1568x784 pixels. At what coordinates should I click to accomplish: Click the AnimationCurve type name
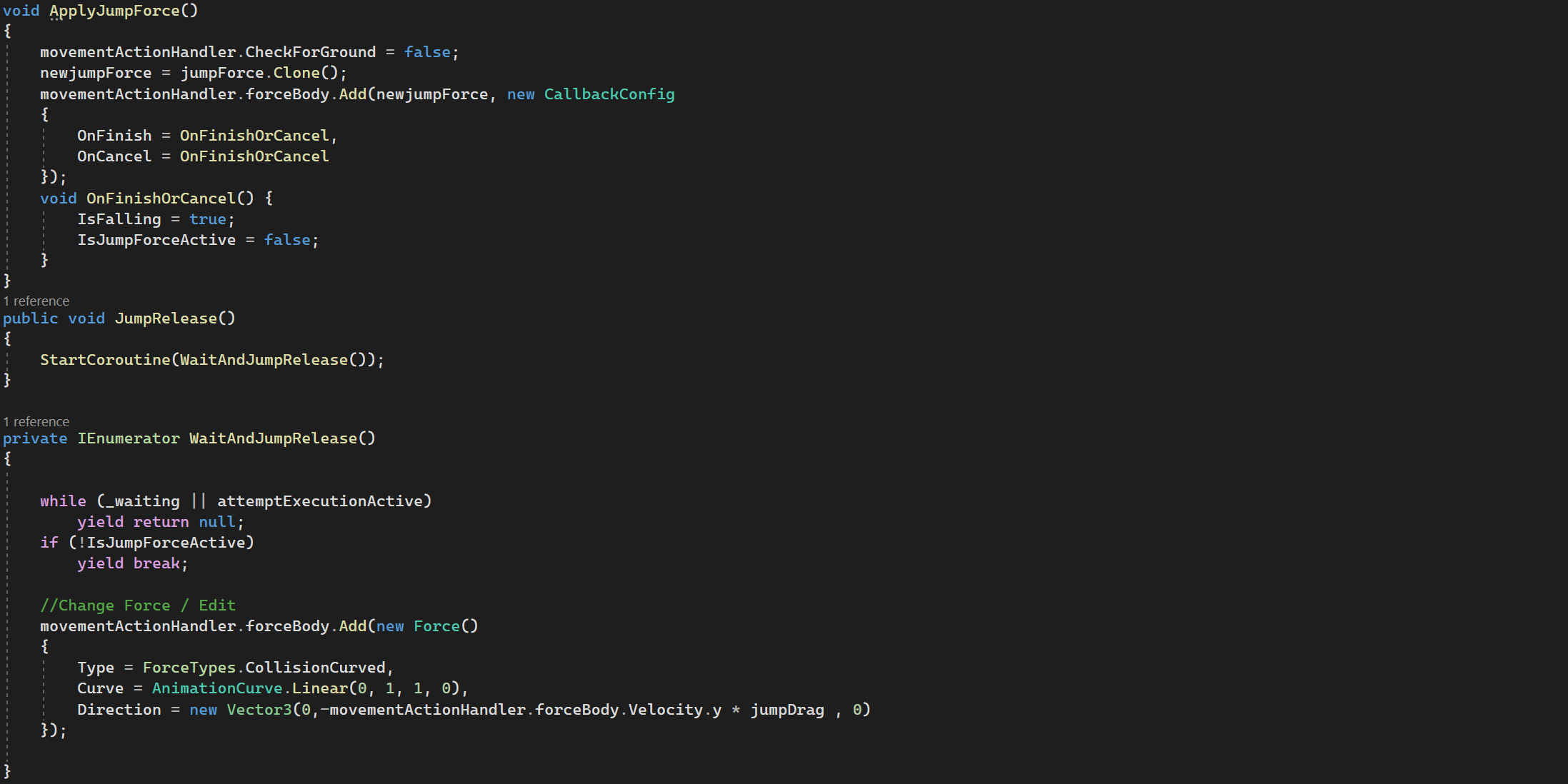(x=217, y=688)
